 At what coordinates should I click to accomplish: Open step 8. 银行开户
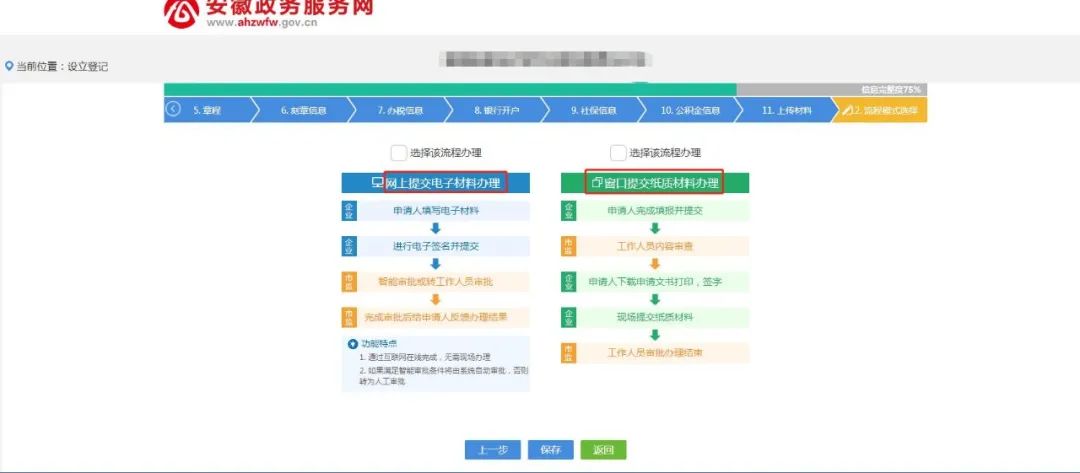coord(496,110)
